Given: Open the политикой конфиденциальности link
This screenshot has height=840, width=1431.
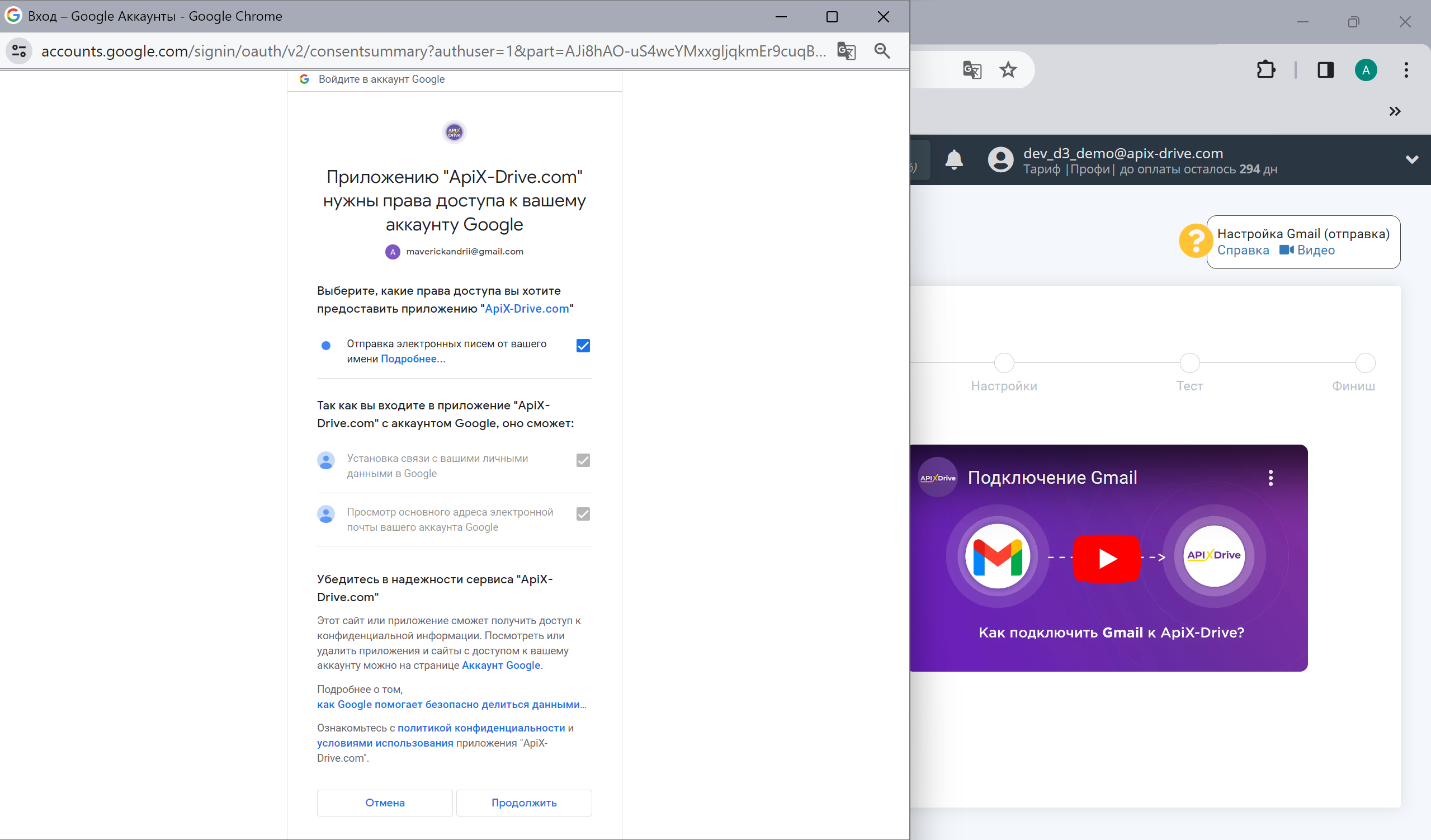Looking at the screenshot, I should tap(481, 728).
